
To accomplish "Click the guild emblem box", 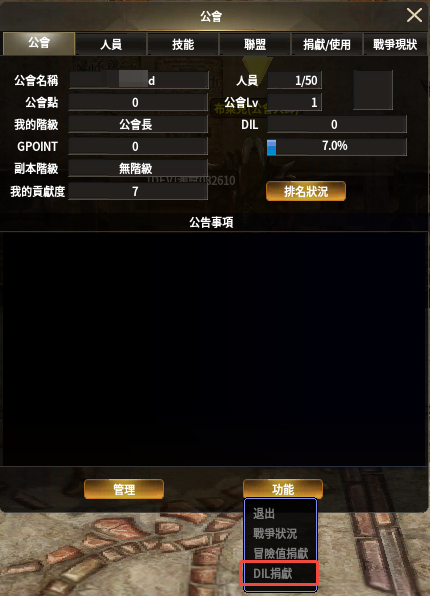I will (373, 90).
